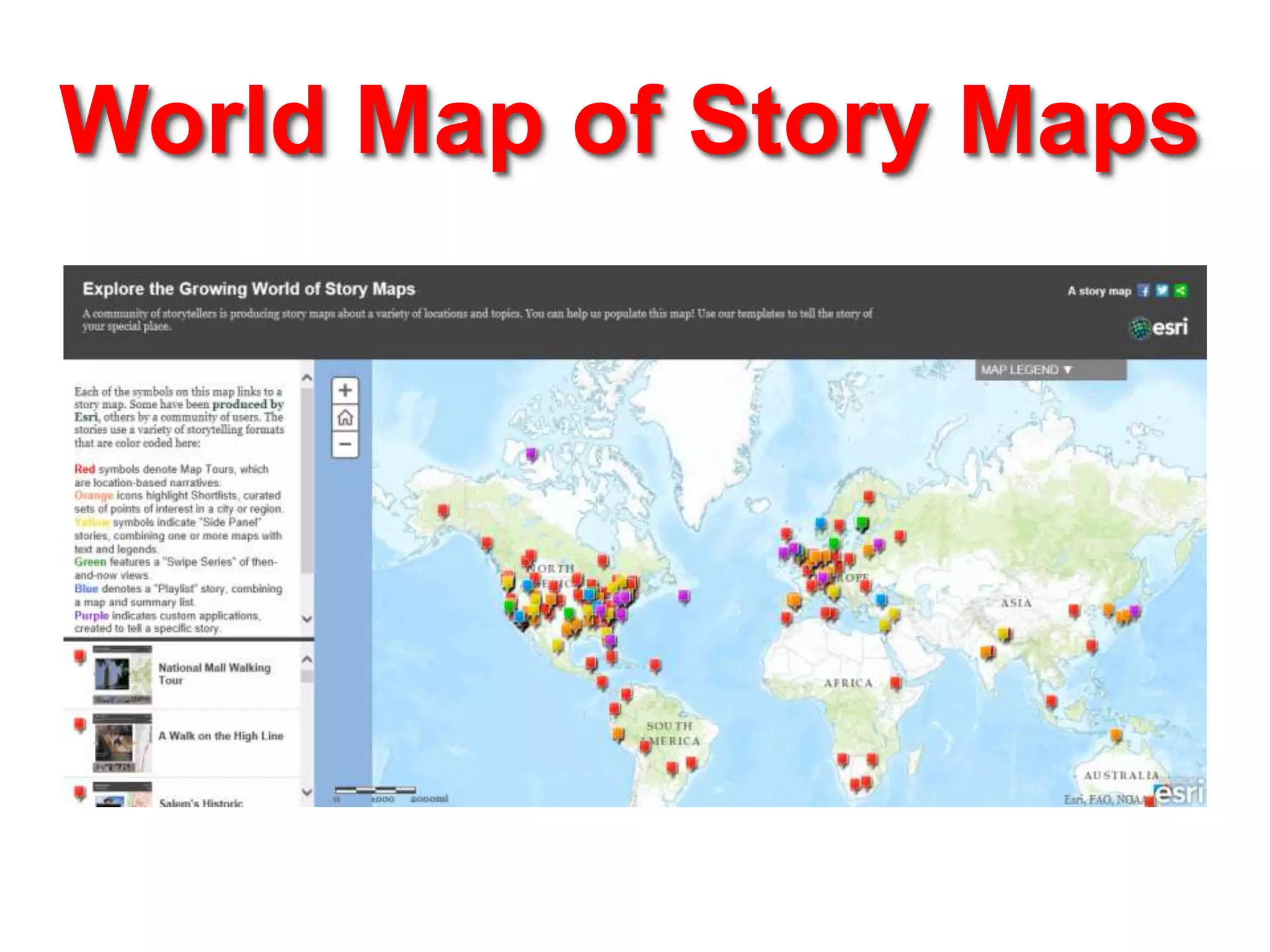Open A Walk on the High Line thumbnail
Screen dimensions: 1270x952
point(122,743)
